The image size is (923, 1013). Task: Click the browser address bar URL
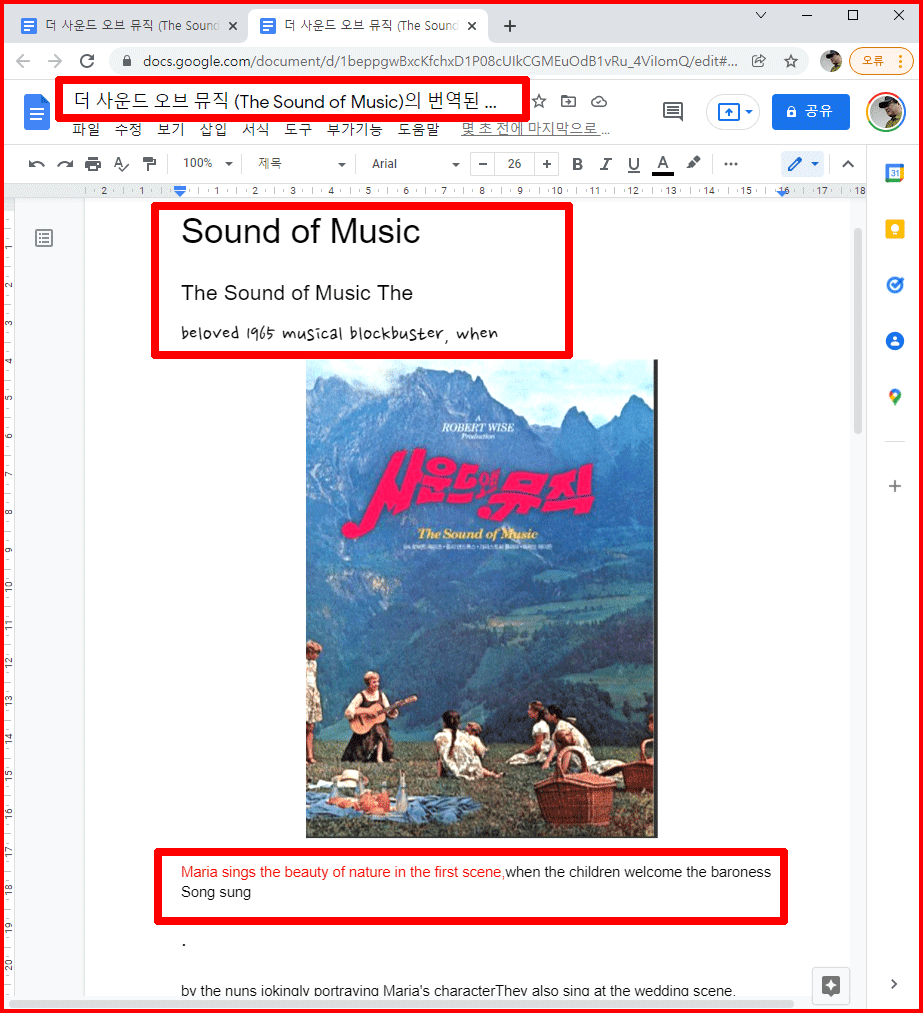point(439,61)
